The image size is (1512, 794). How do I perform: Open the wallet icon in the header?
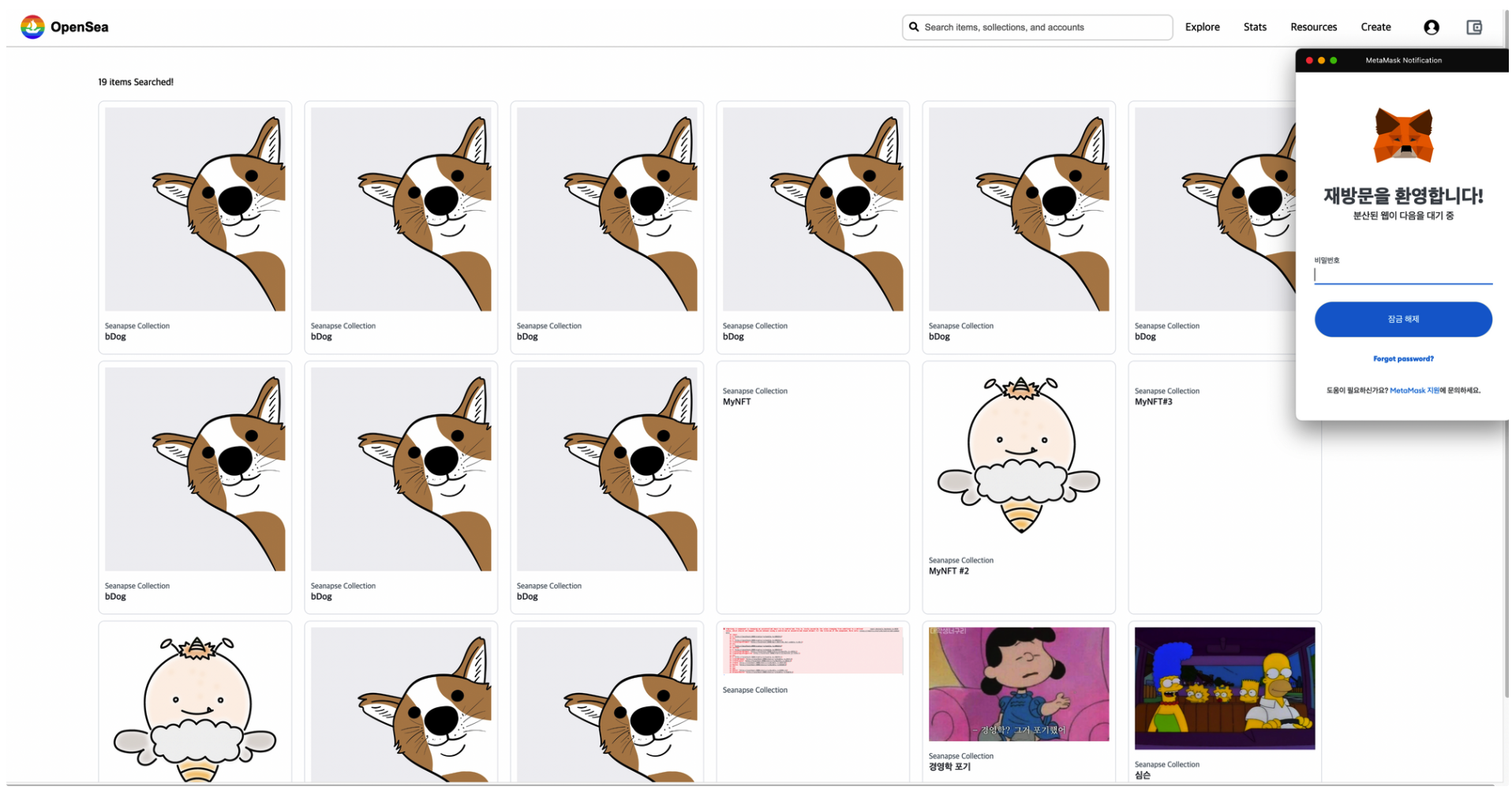tap(1473, 28)
